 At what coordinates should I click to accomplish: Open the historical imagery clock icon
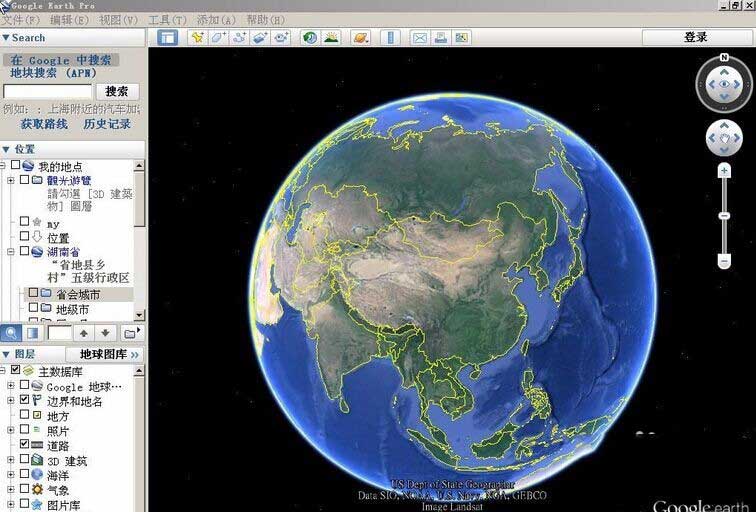point(310,38)
